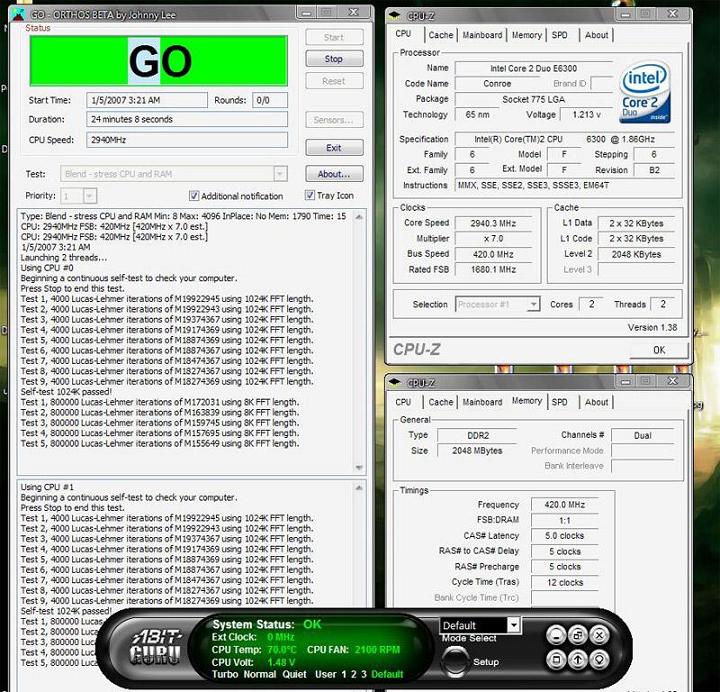Click "Self-test 1024K passed!" in CPU #0 log
The image size is (720, 692).
(x=66, y=392)
